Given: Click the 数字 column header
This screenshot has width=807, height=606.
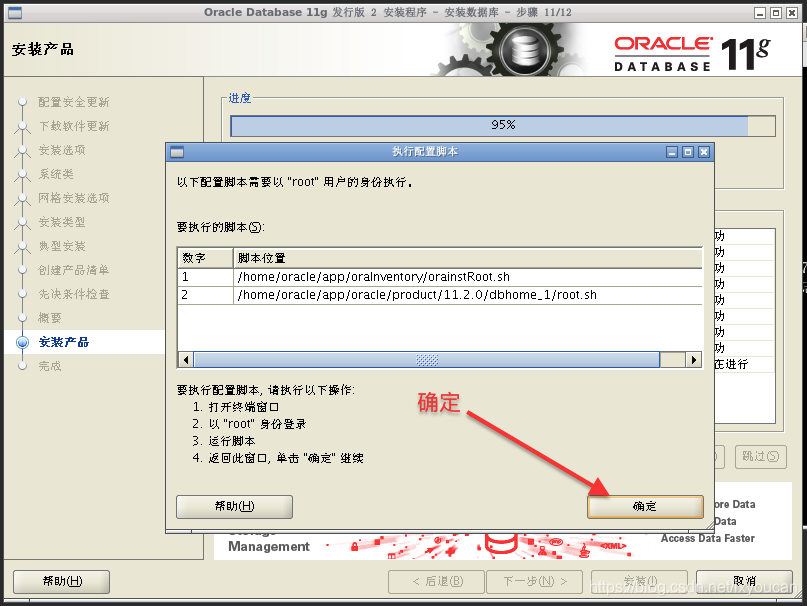Looking at the screenshot, I should (205, 258).
